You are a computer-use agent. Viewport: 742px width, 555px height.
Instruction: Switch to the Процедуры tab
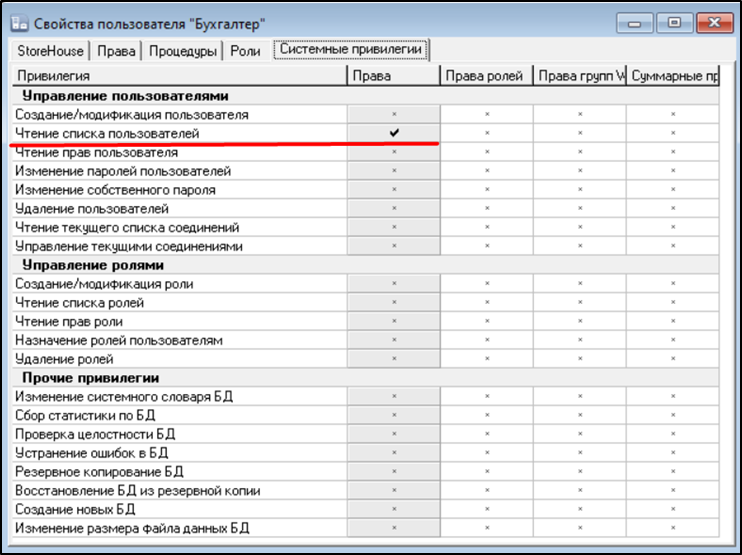pyautogui.click(x=182, y=51)
